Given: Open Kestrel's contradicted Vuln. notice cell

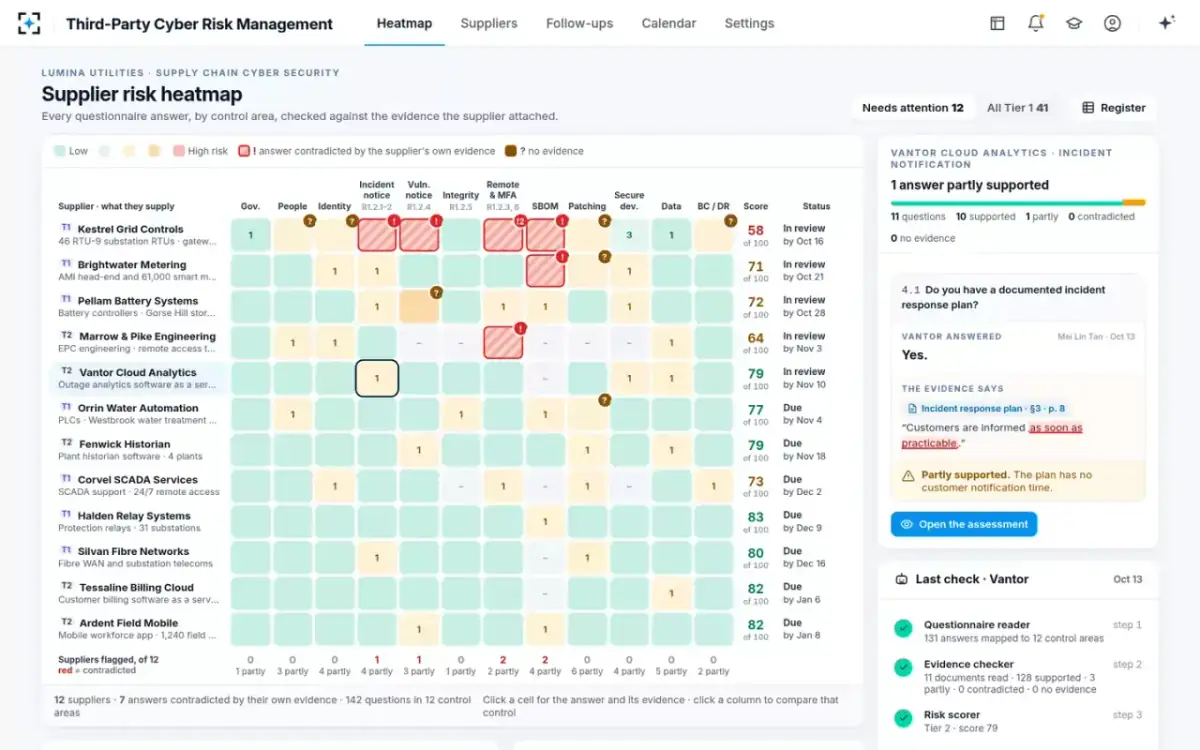Looking at the screenshot, I should click(419, 236).
